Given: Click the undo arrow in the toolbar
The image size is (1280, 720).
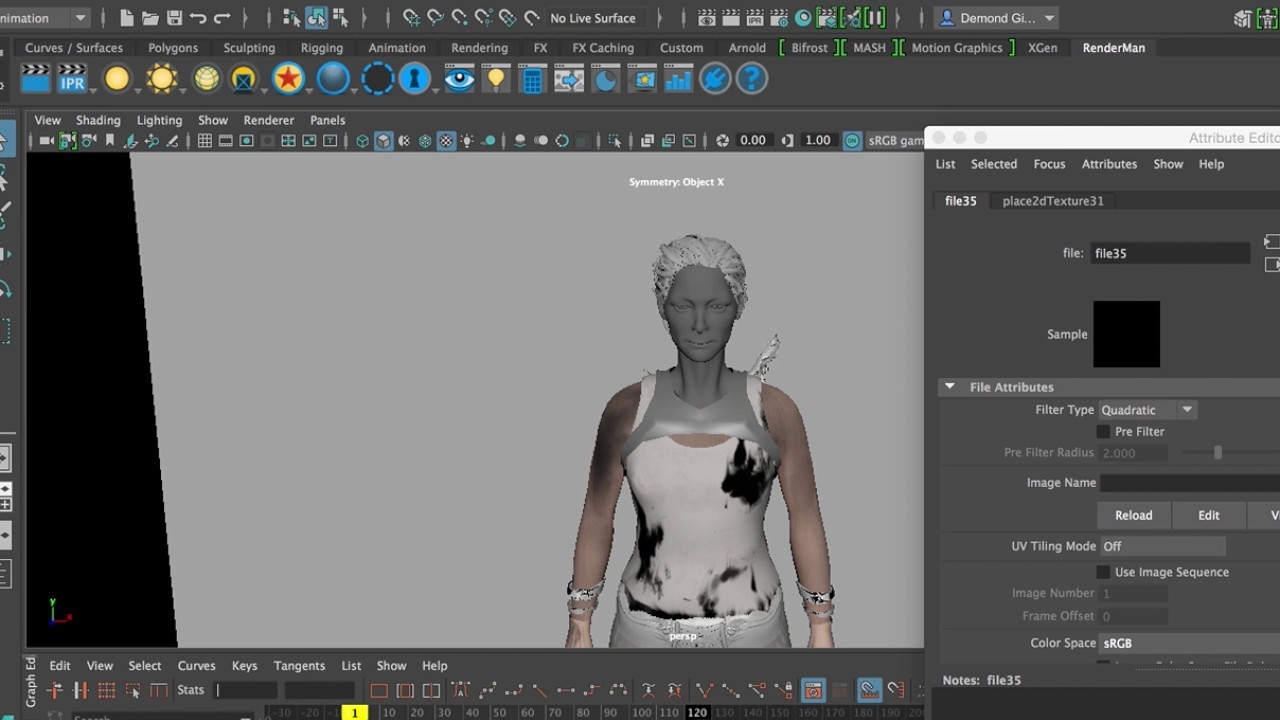Looking at the screenshot, I should point(198,18).
